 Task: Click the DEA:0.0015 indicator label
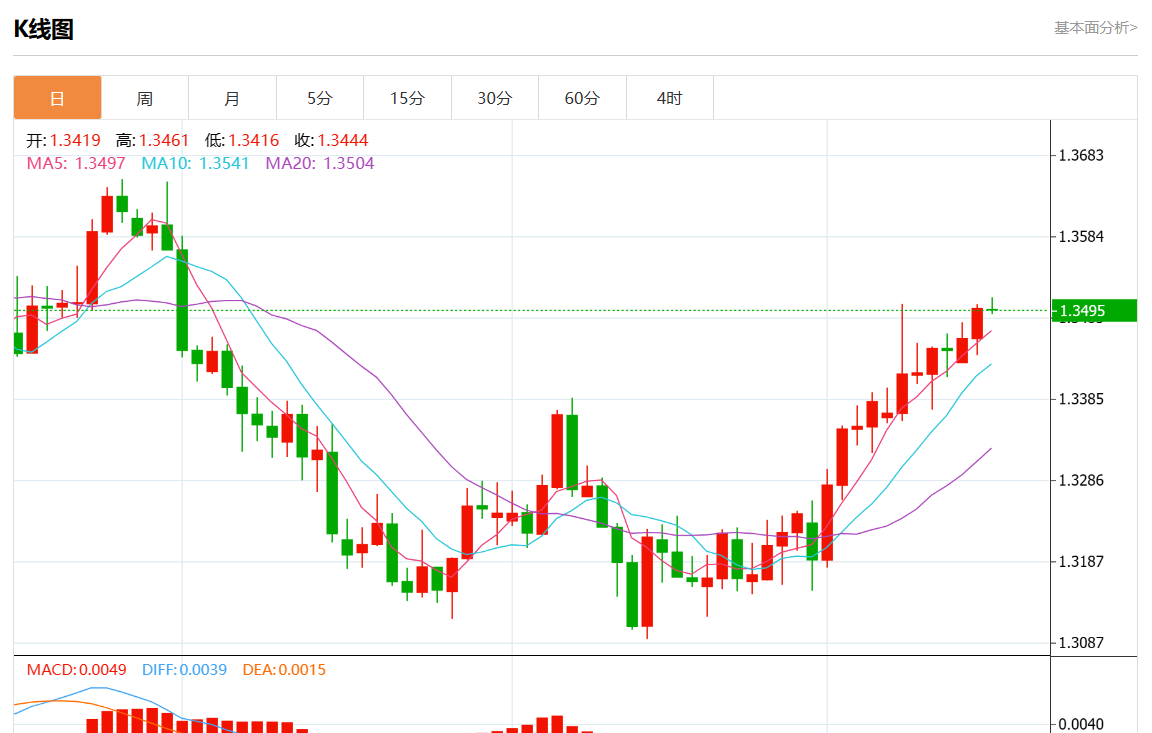(x=284, y=670)
